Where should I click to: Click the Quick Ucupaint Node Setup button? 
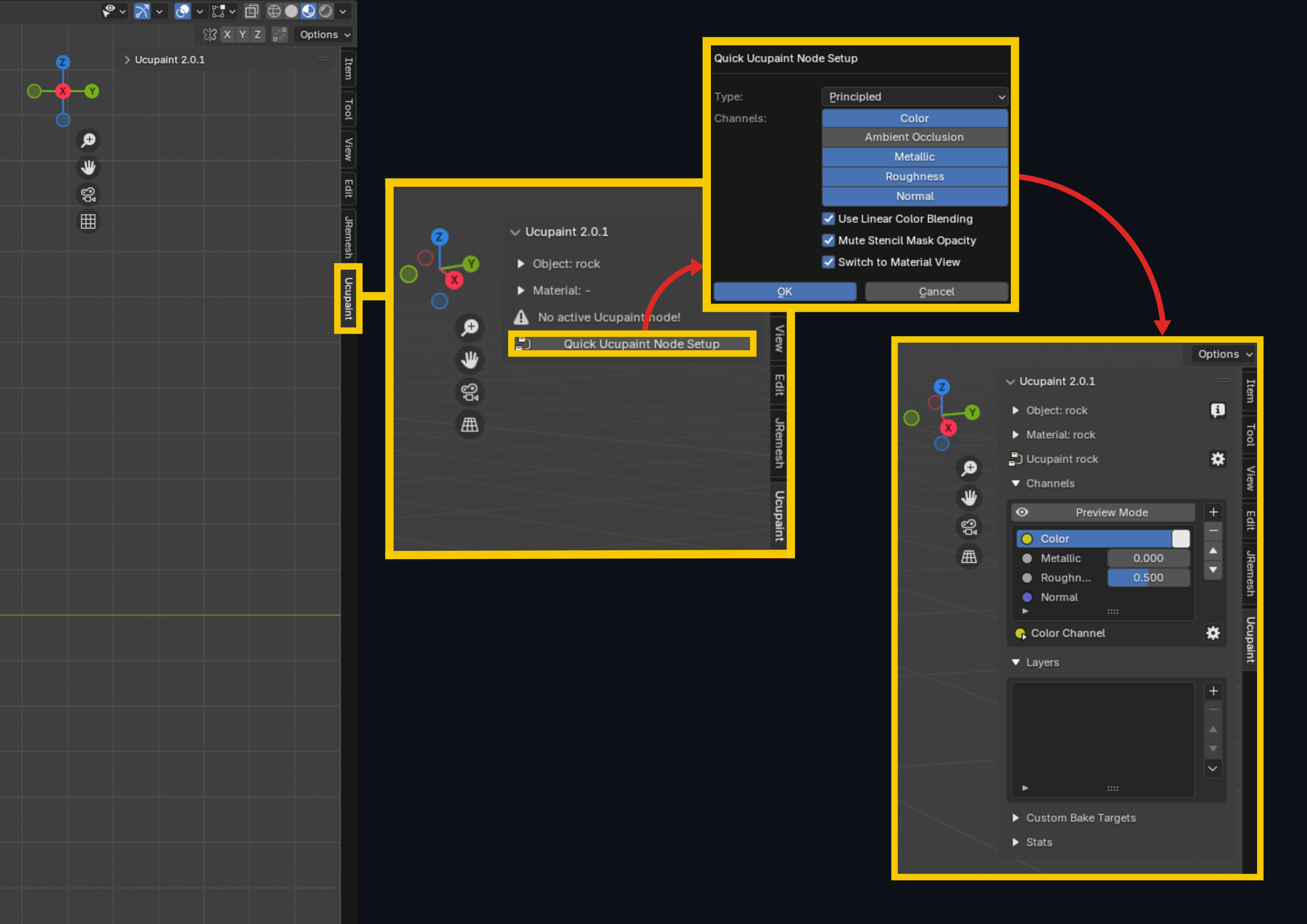pyautogui.click(x=632, y=344)
